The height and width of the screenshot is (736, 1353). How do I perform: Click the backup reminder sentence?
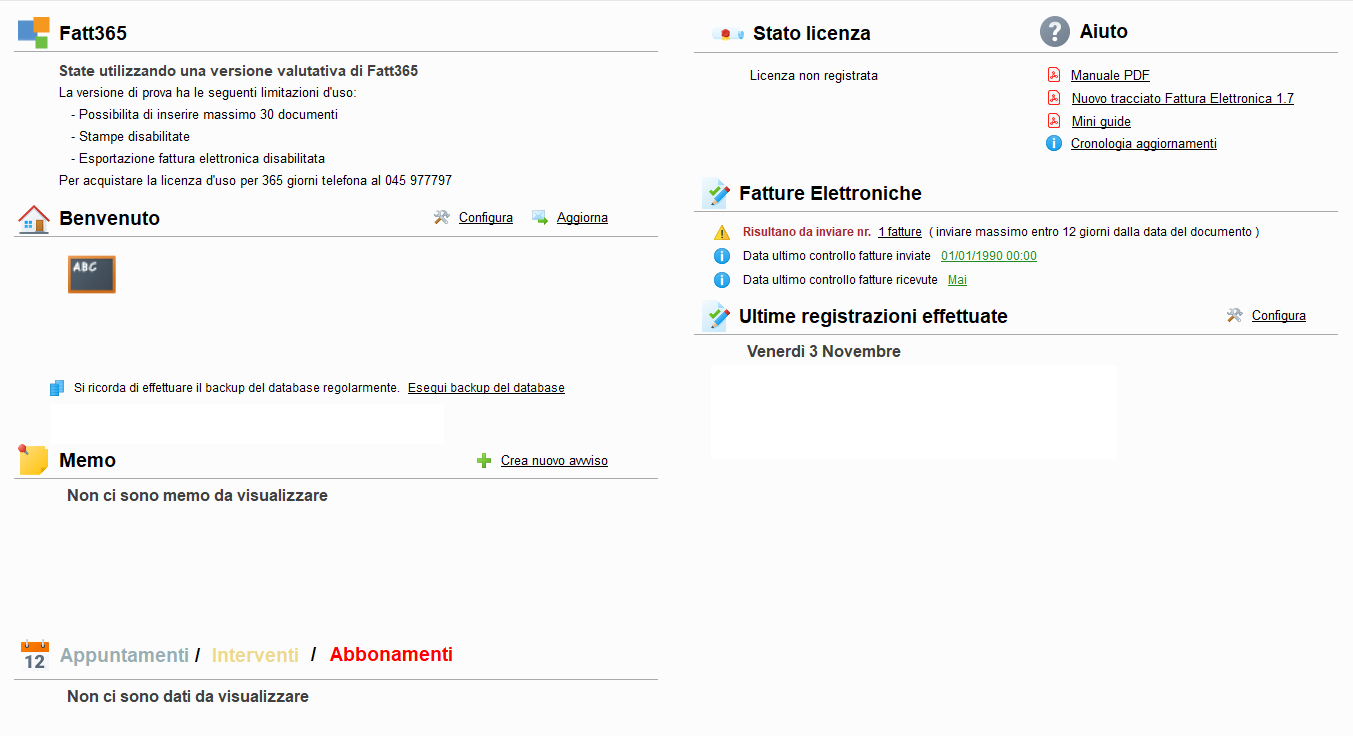point(237,388)
